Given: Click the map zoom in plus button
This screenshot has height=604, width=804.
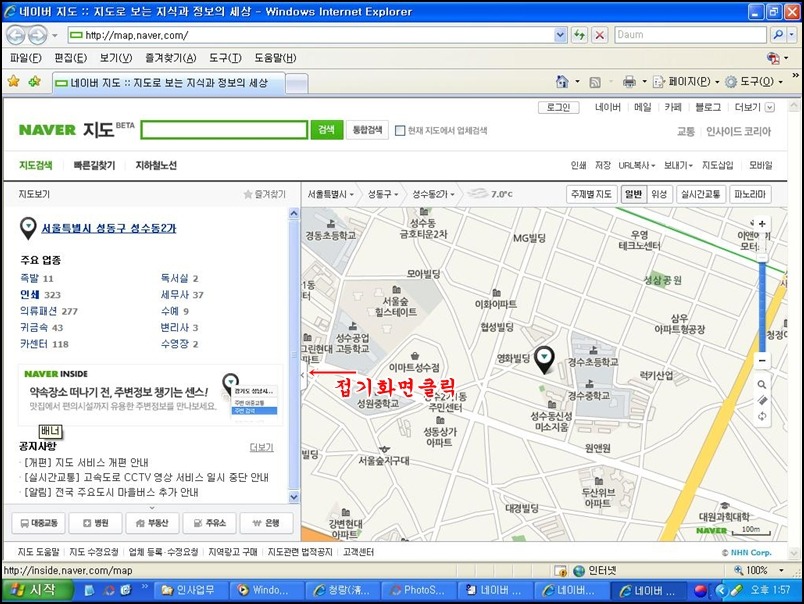Looking at the screenshot, I should [762, 224].
